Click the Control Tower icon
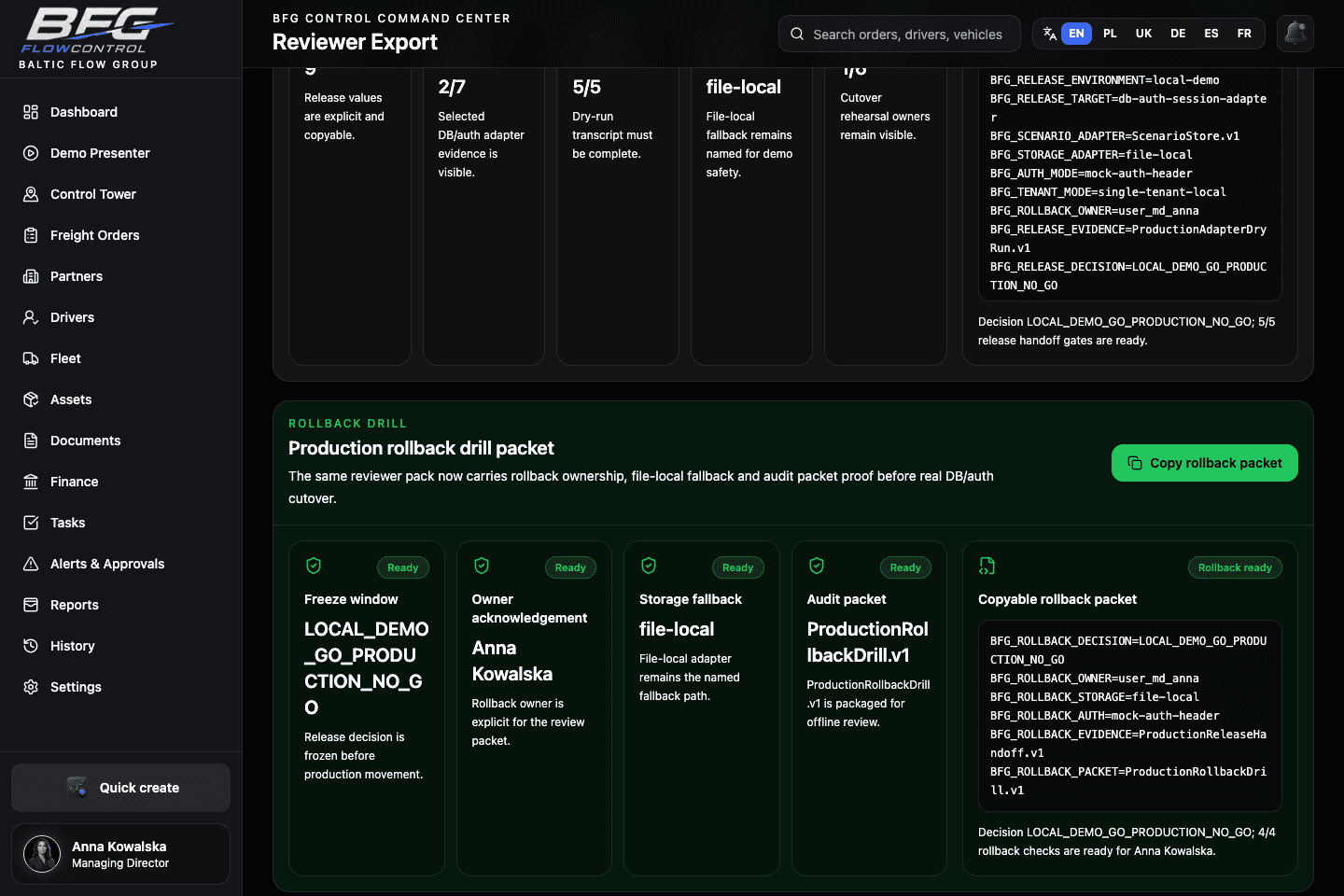Image resolution: width=1344 pixels, height=896 pixels. [31, 194]
